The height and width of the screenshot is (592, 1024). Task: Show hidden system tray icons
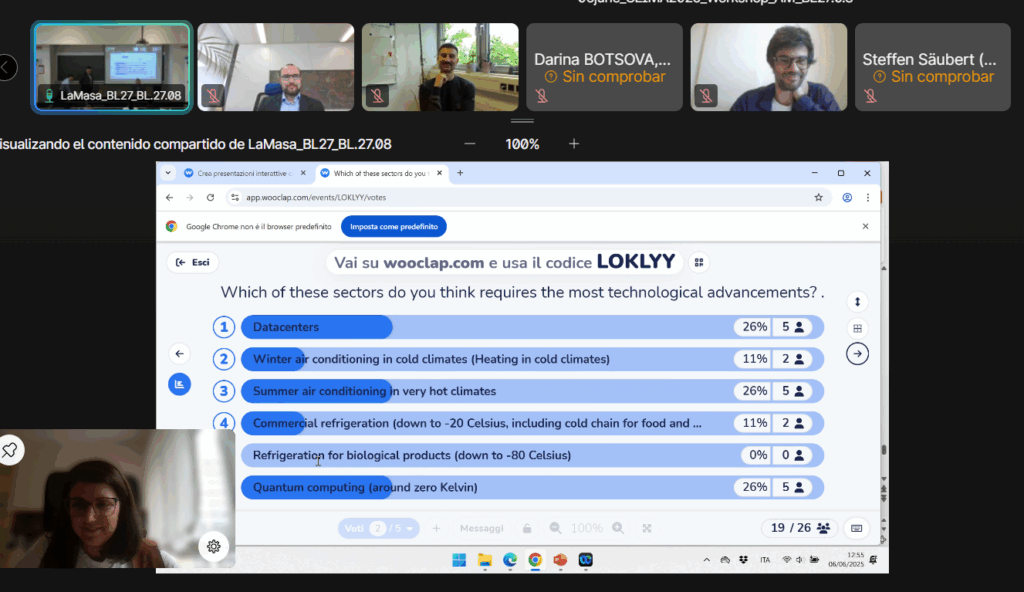click(x=707, y=560)
